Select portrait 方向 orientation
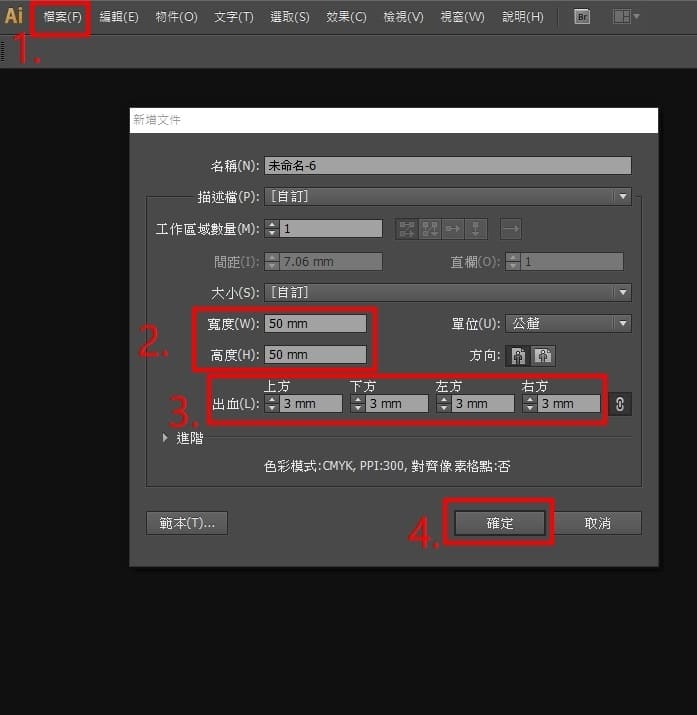The width and height of the screenshot is (697, 715). [x=518, y=355]
